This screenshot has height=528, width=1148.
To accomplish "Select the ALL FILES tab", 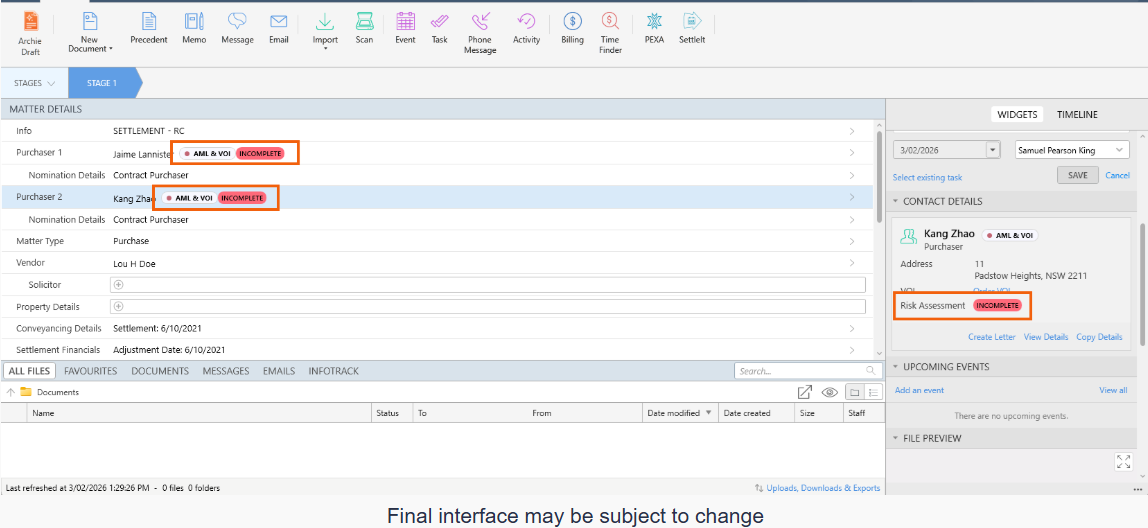I will (29, 371).
